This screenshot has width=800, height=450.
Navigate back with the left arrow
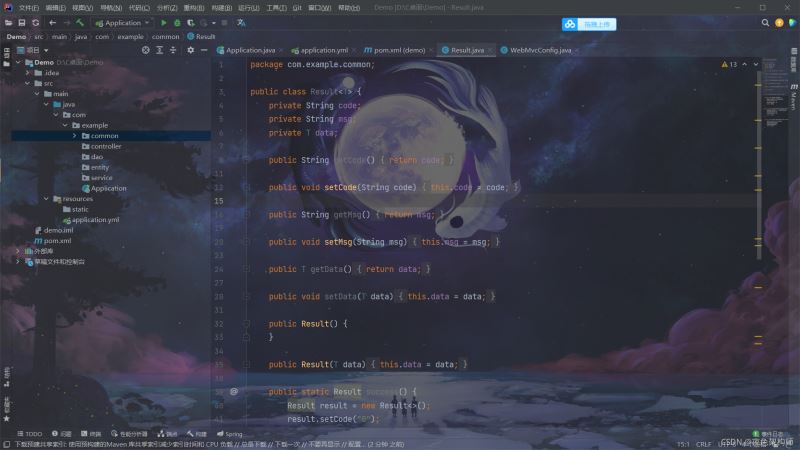(x=53, y=23)
